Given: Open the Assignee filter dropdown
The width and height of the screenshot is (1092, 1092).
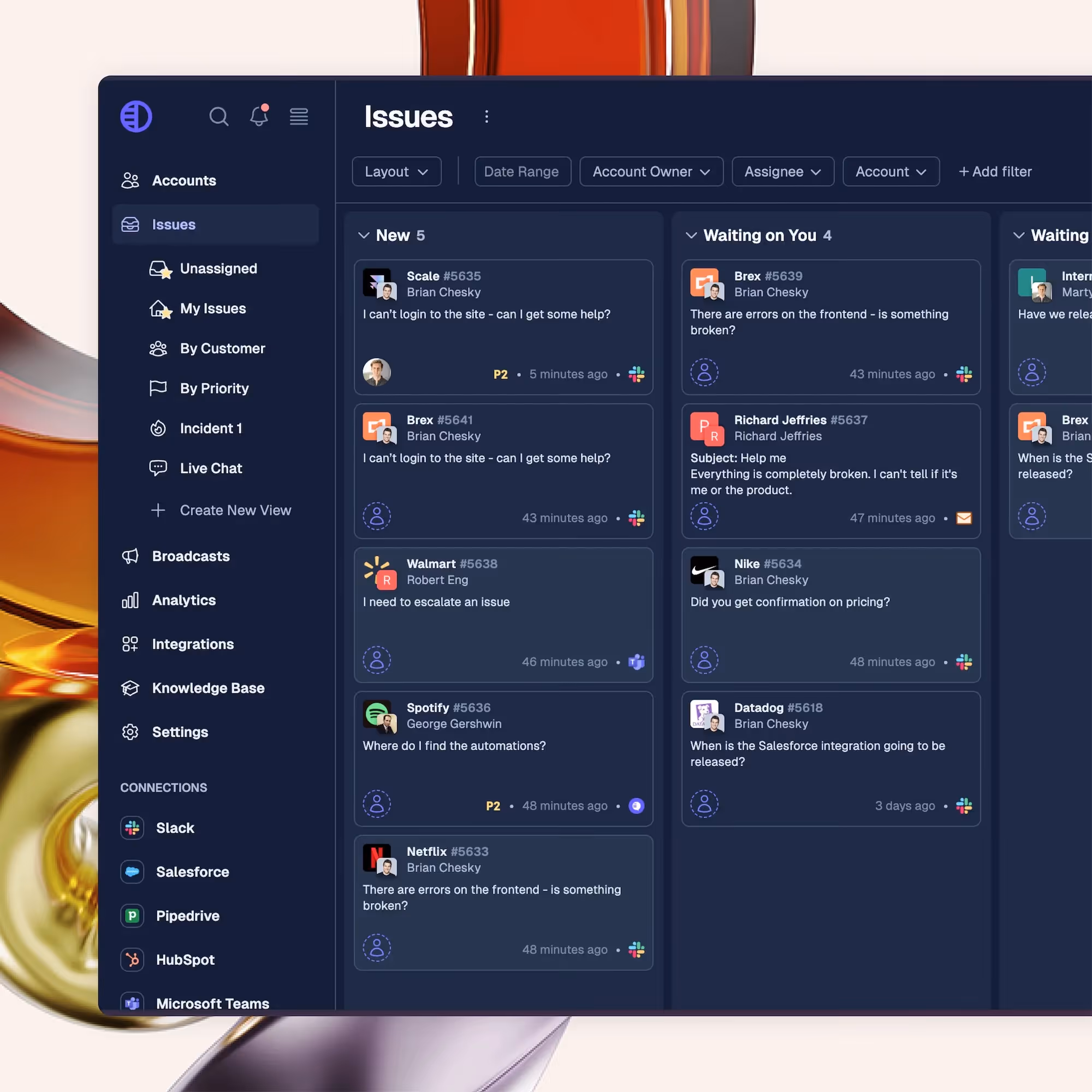Looking at the screenshot, I should point(783,171).
